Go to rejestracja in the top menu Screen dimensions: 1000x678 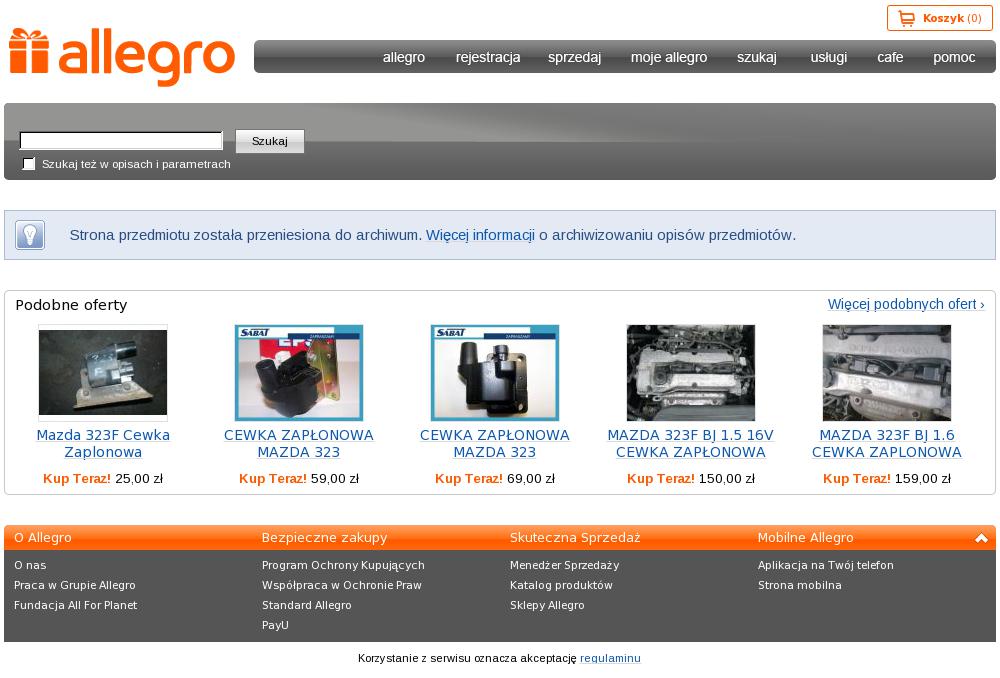(488, 57)
